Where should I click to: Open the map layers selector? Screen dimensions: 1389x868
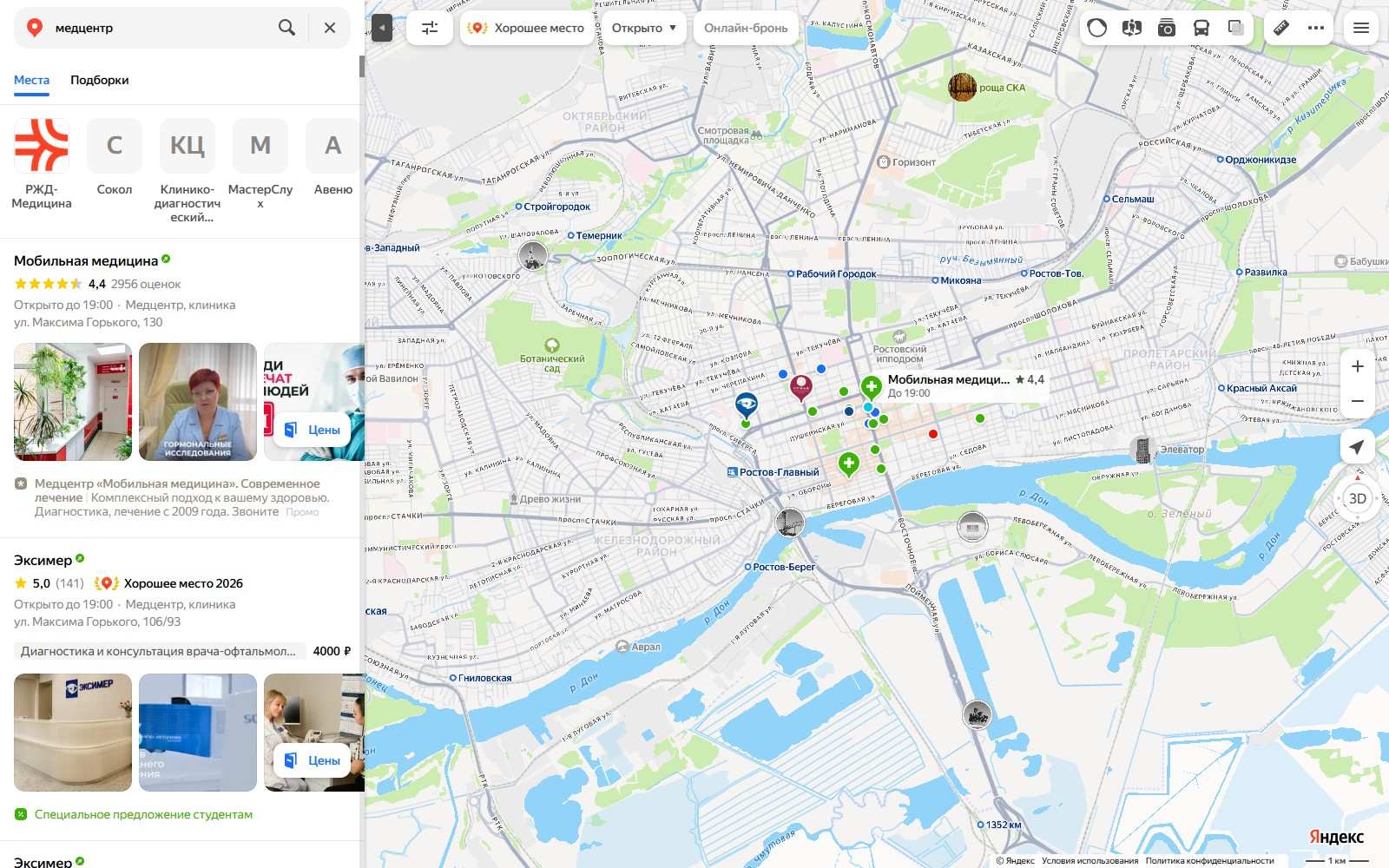1236,28
